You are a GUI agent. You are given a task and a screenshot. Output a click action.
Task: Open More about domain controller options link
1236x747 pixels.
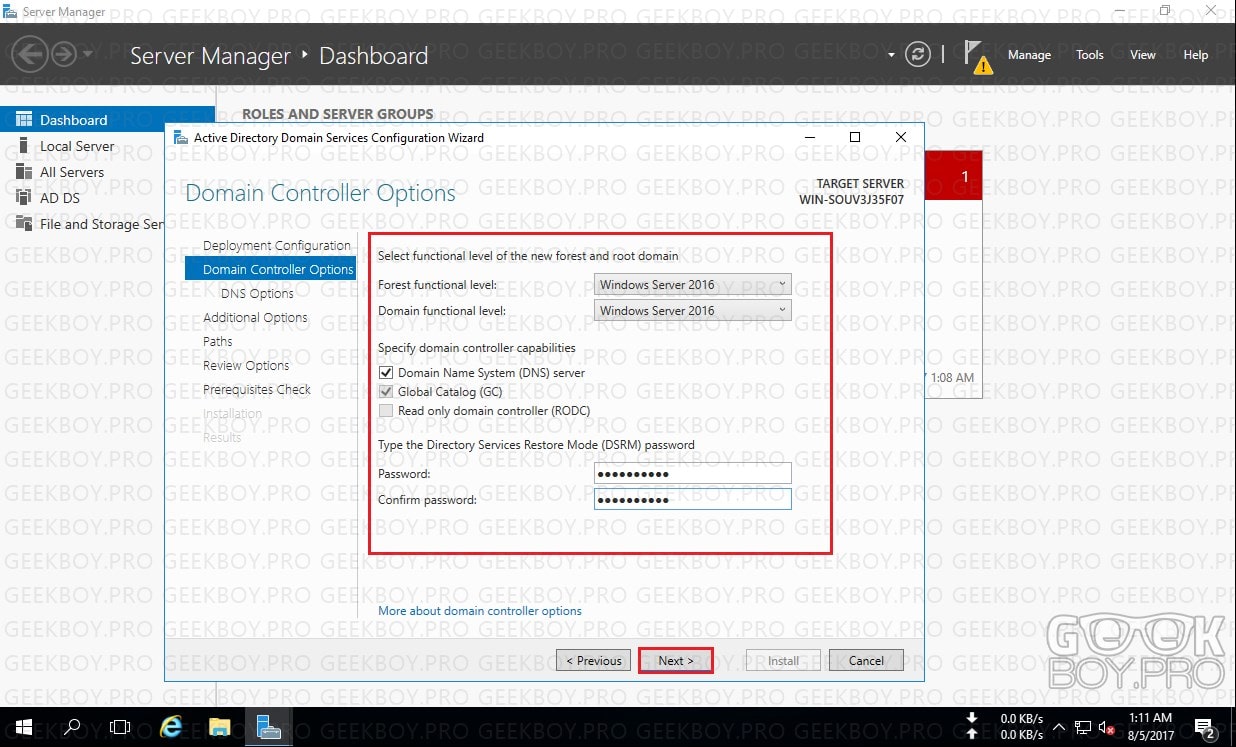pyautogui.click(x=480, y=611)
